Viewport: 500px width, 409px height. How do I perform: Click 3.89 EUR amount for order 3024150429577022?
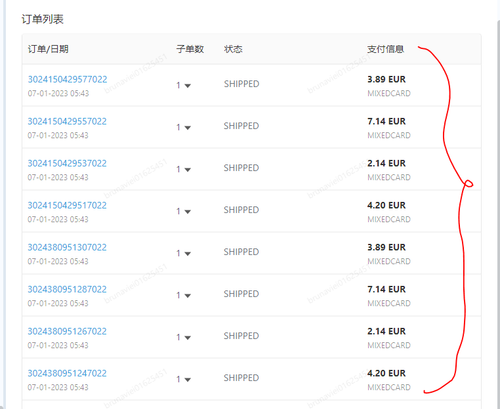pos(386,79)
